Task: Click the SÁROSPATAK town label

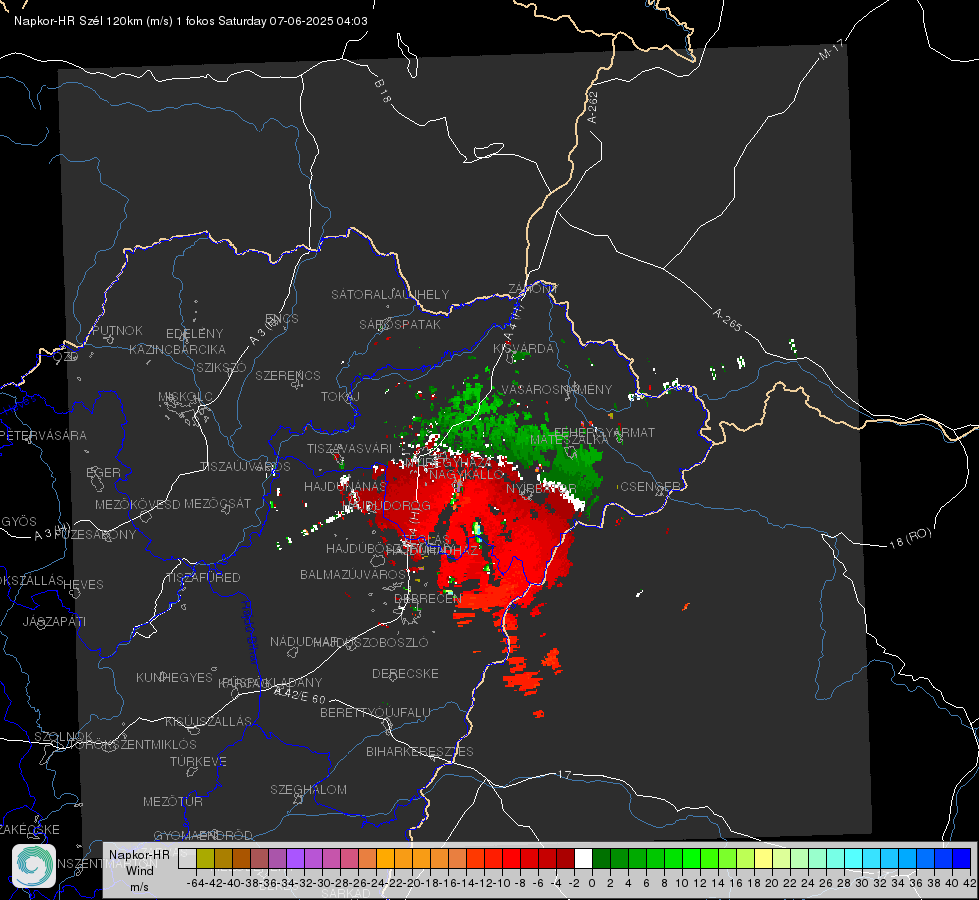Action: [400, 324]
